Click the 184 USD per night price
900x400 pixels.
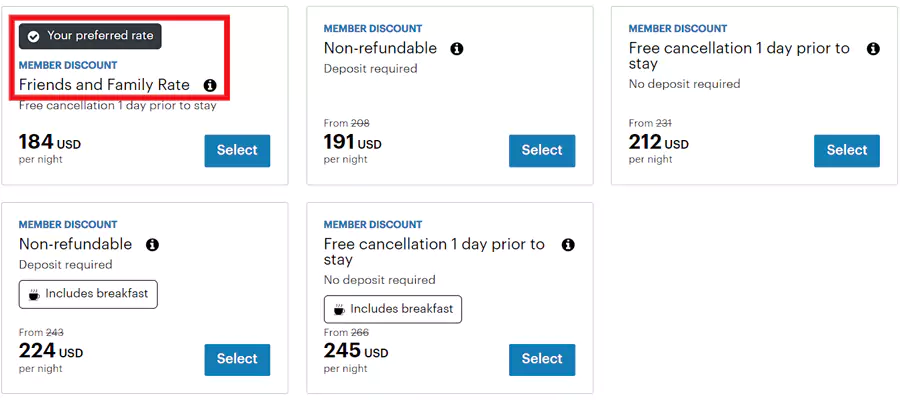(50, 144)
